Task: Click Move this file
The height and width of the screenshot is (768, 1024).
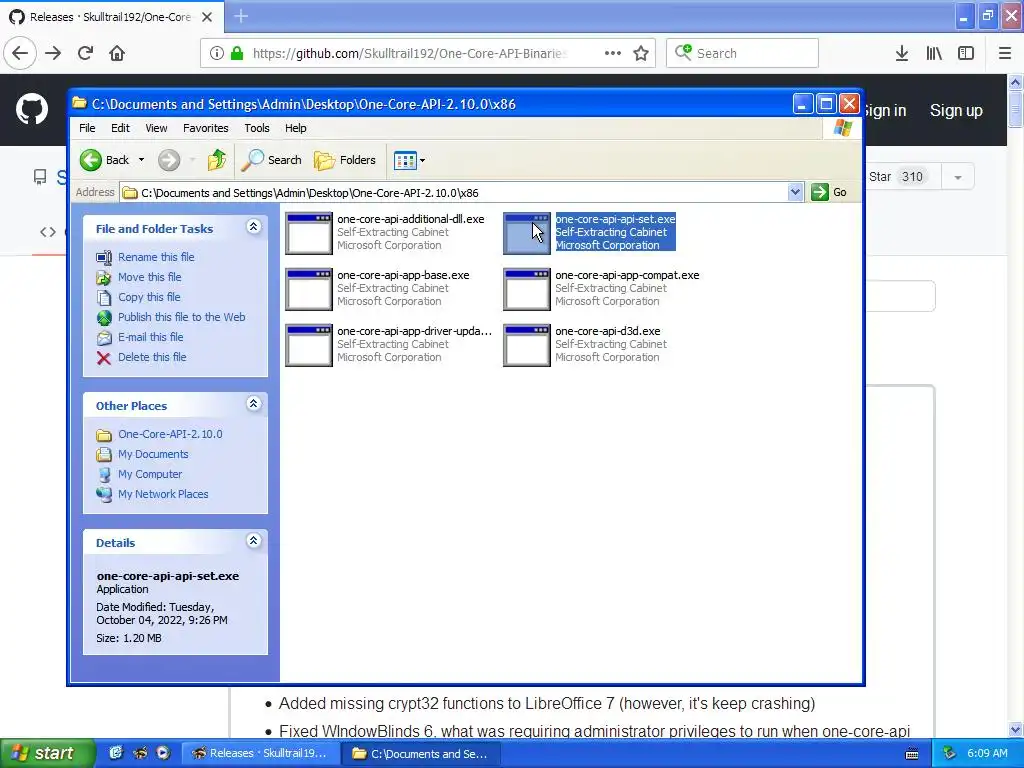Action: (150, 278)
